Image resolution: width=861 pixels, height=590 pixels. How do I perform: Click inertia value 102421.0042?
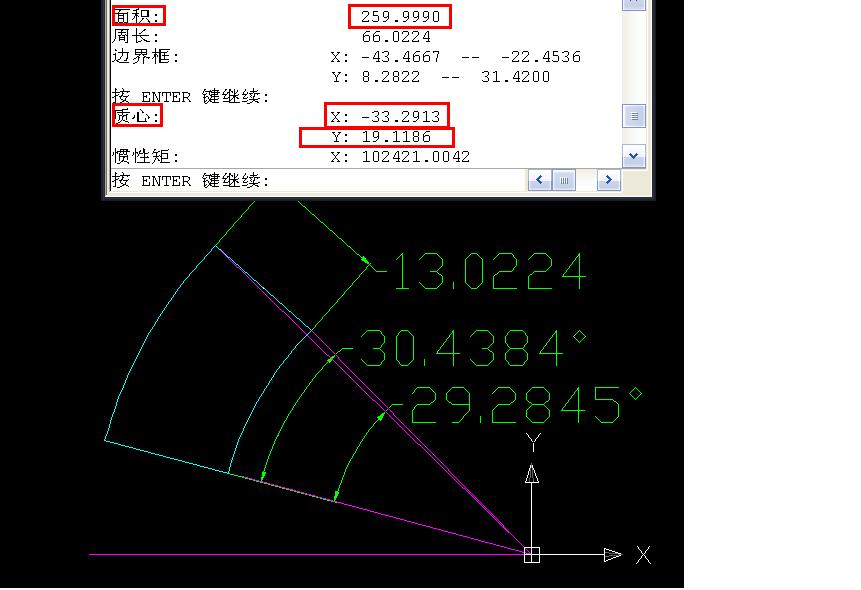click(416, 157)
